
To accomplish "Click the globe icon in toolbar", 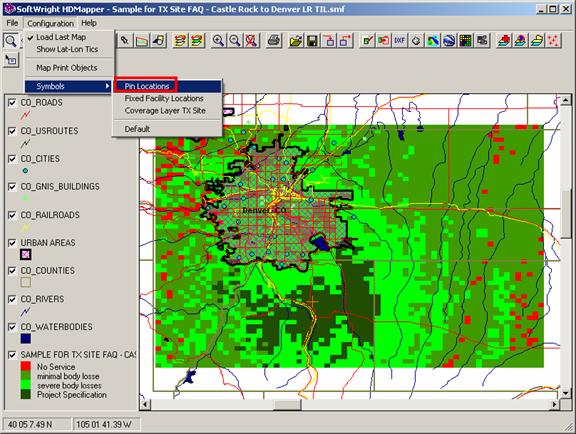I will [x=449, y=40].
